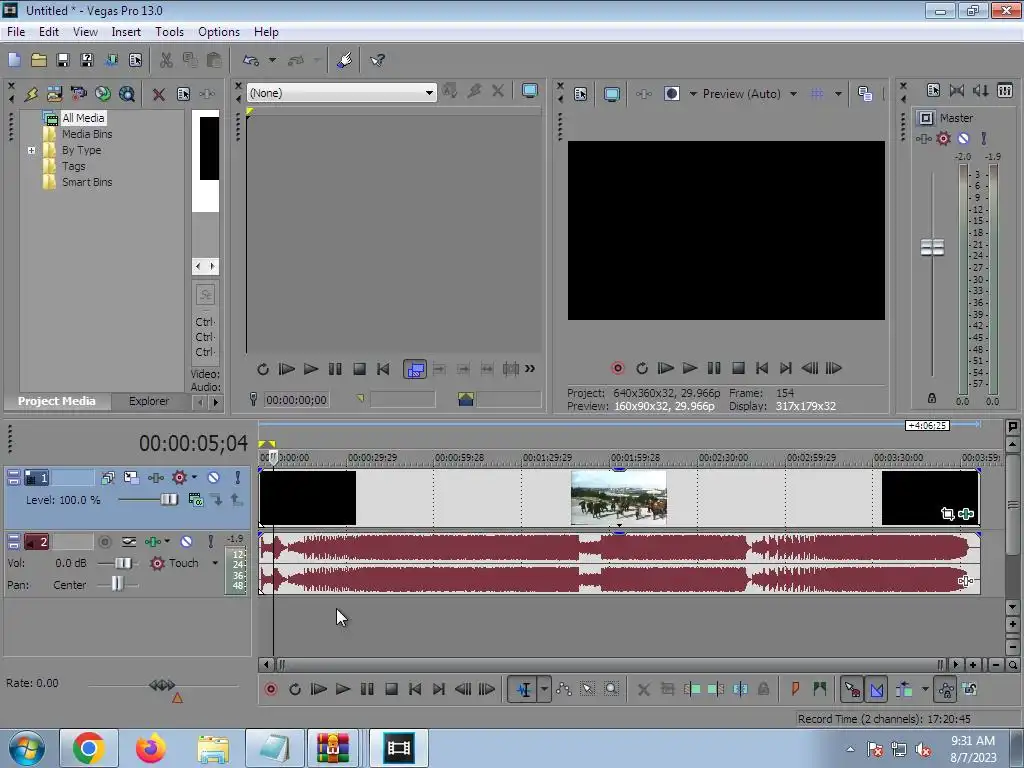This screenshot has width=1024, height=768.
Task: Adjust Master volume fader
Action: point(932,248)
